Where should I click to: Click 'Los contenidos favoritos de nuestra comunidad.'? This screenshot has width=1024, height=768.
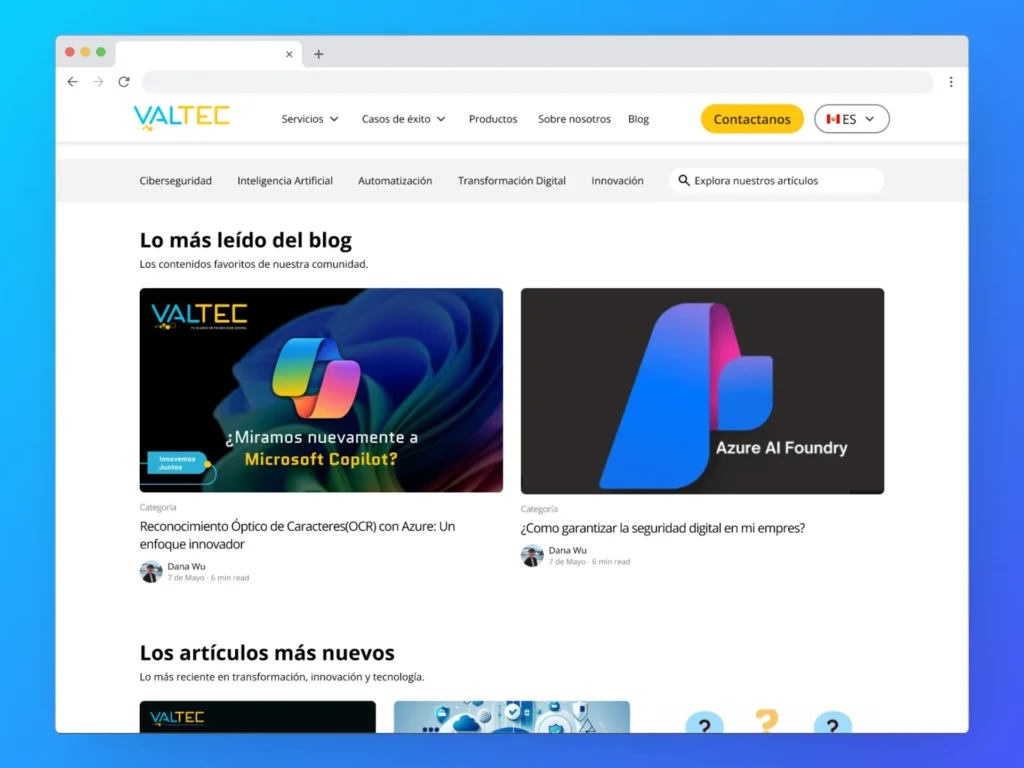(254, 264)
